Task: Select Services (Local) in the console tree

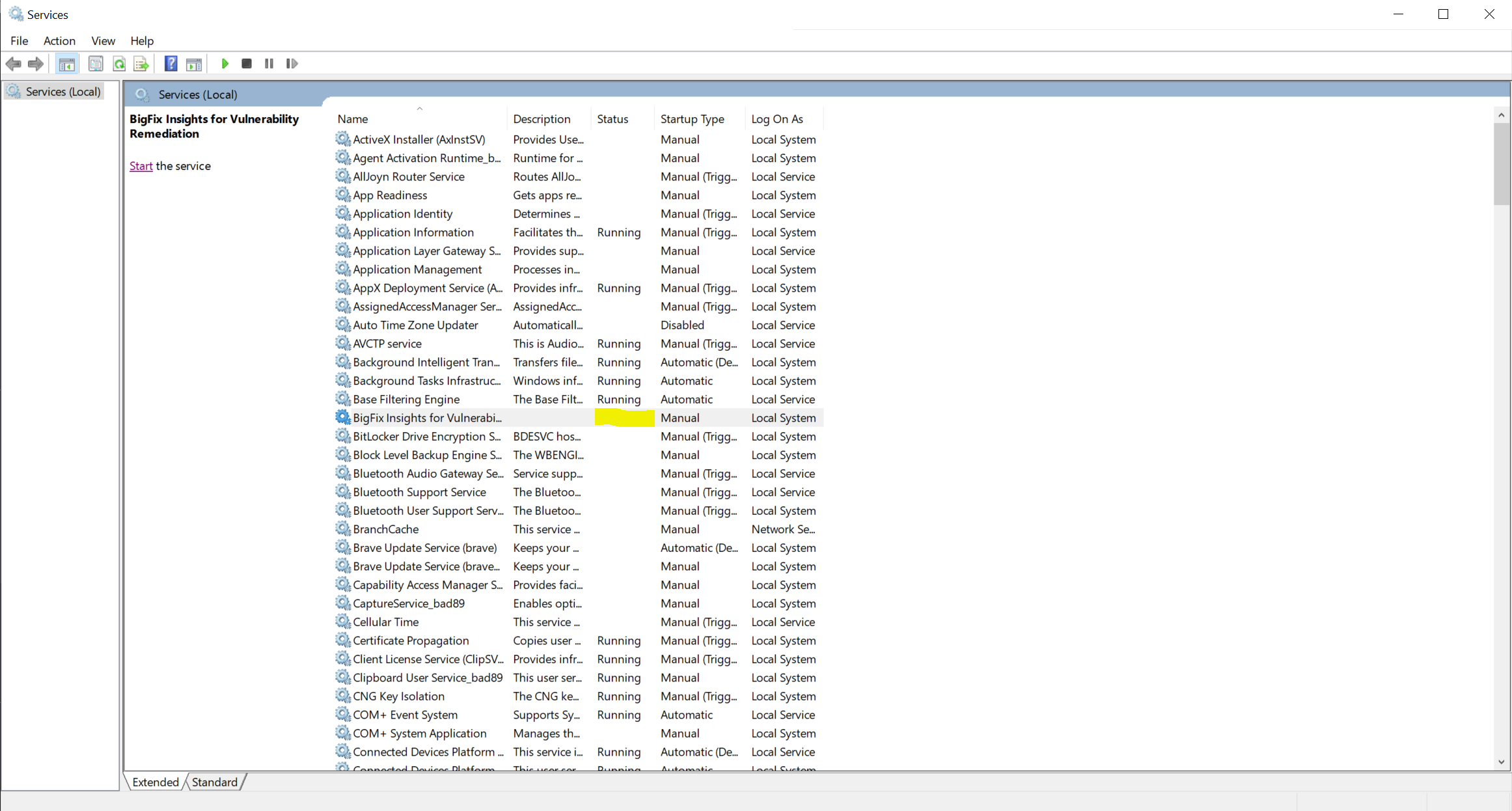Action: [62, 92]
